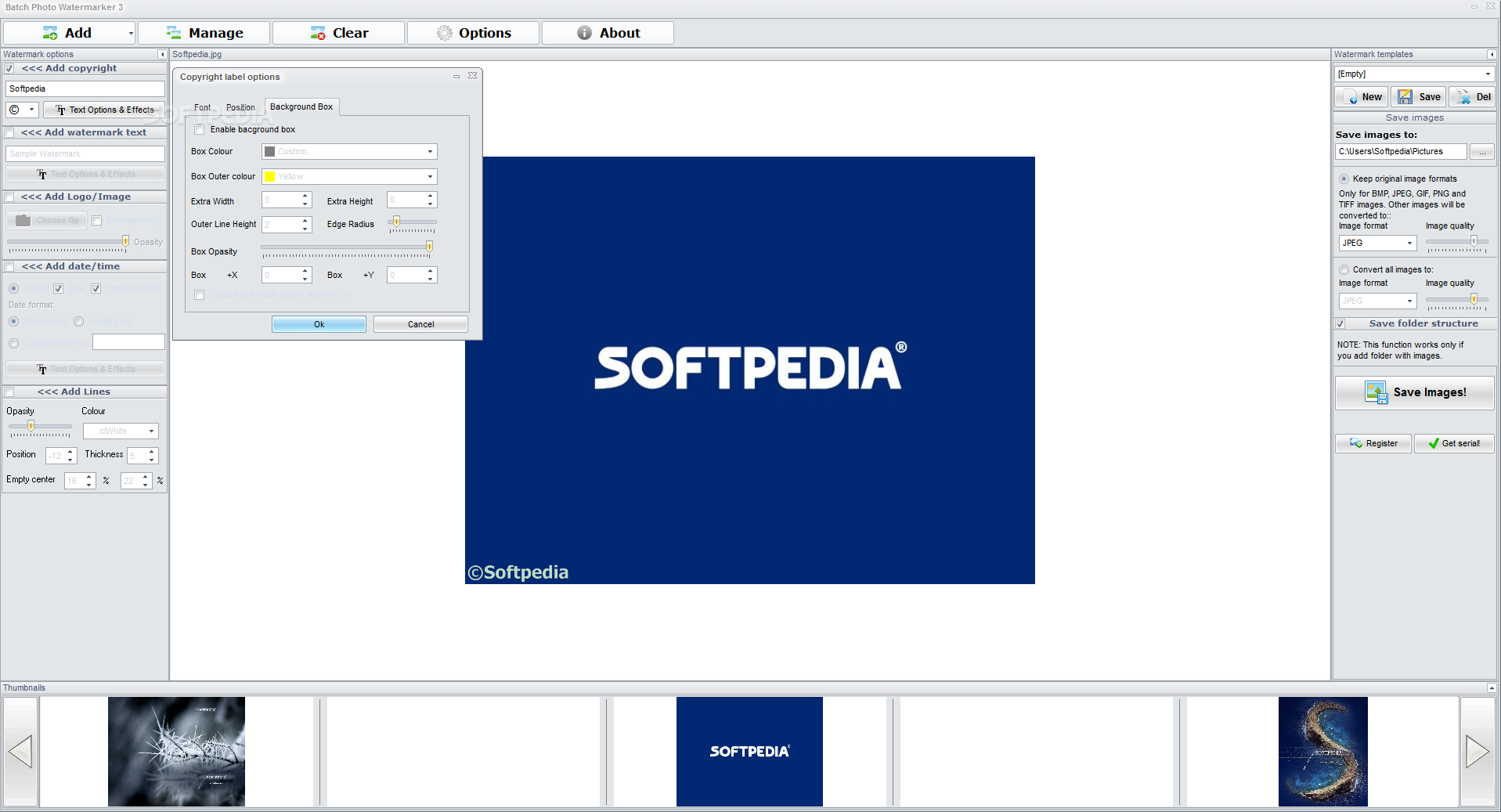The width and height of the screenshot is (1501, 812).
Task: Click the New template button
Action: pyautogui.click(x=1361, y=97)
